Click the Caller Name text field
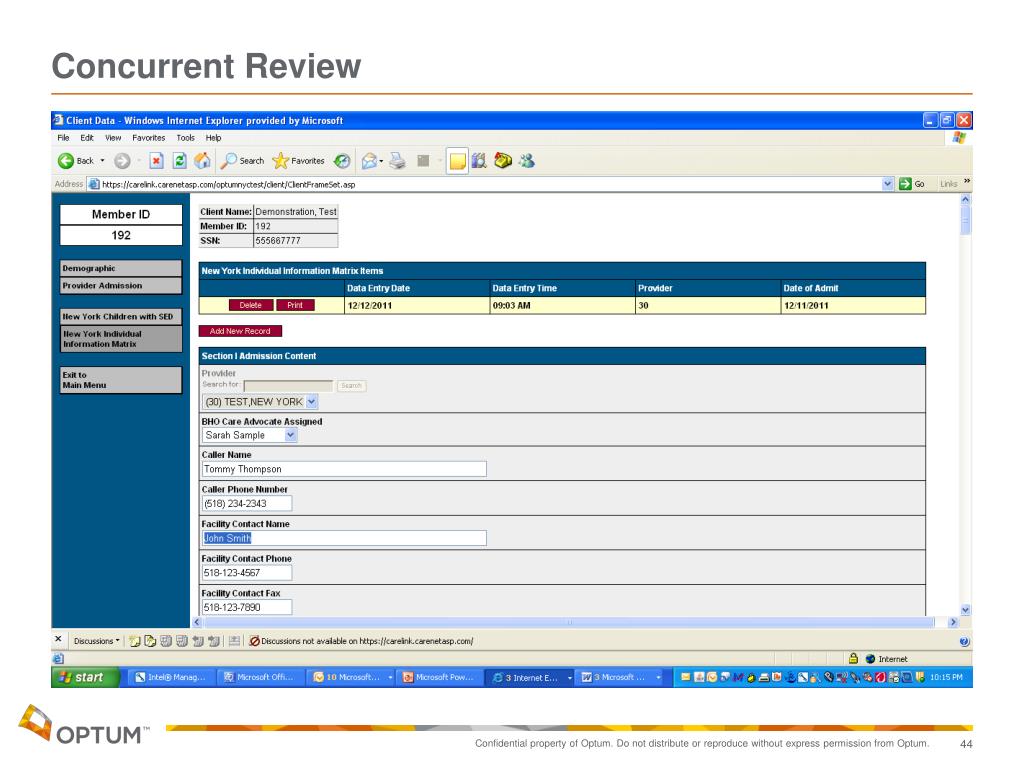This screenshot has width=1024, height=768. 344,469
